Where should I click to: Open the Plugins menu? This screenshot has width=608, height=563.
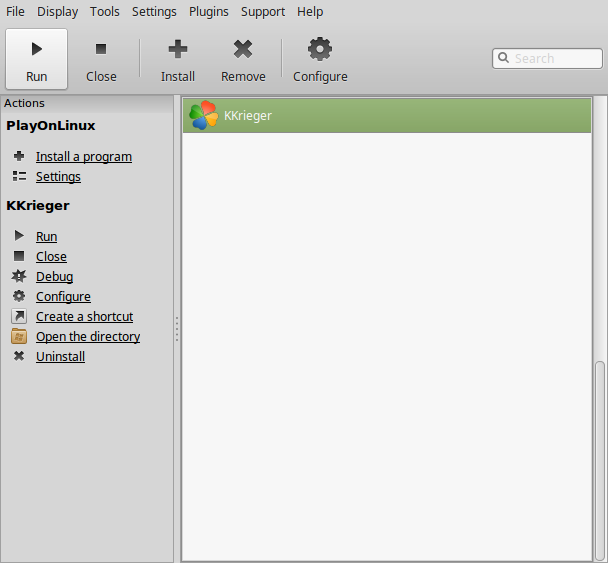[x=209, y=12]
